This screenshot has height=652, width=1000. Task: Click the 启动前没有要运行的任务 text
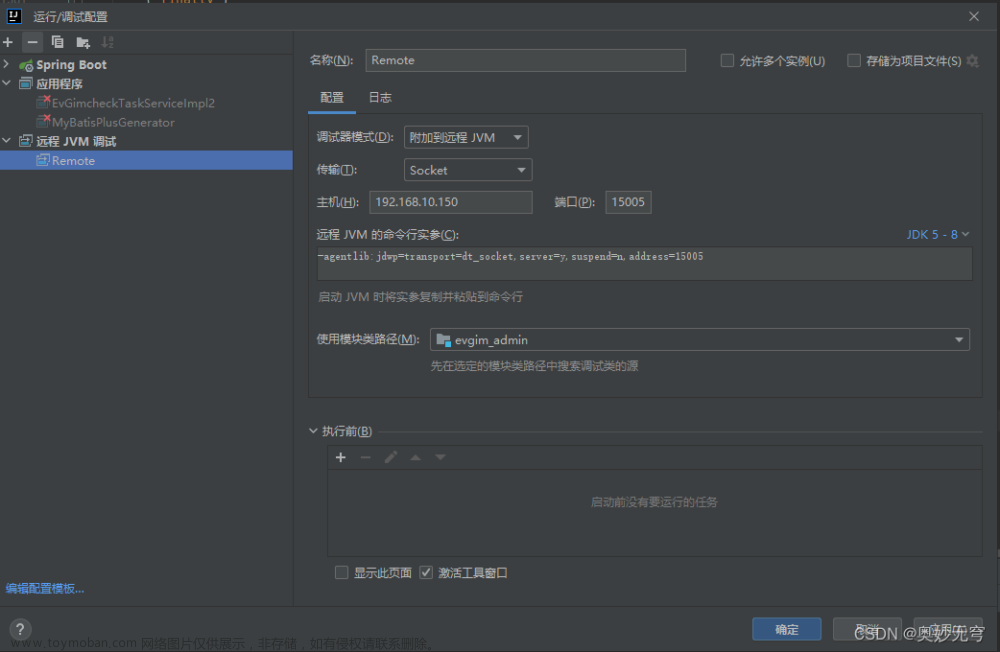[654, 502]
